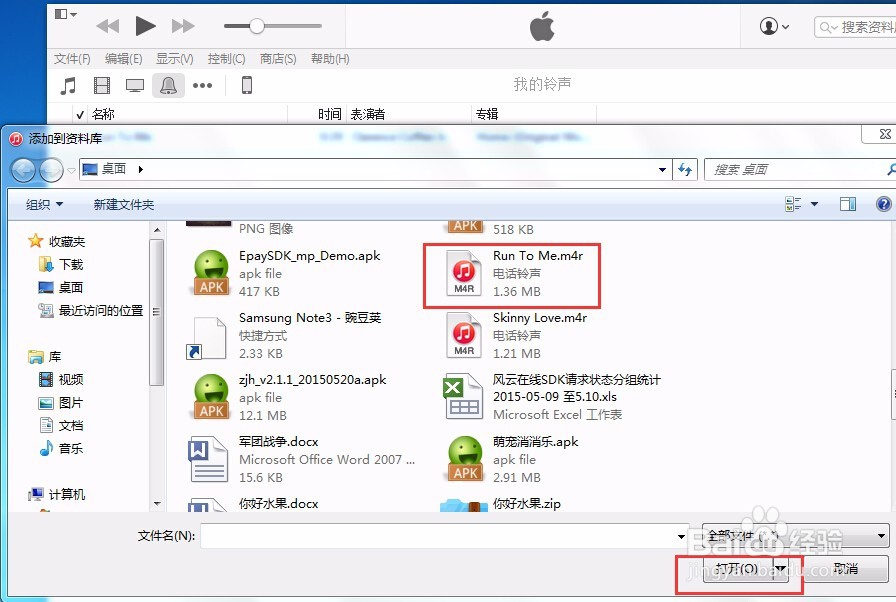Open the 显示(V) menu in iTunes
The height and width of the screenshot is (602, 896).
point(175,59)
